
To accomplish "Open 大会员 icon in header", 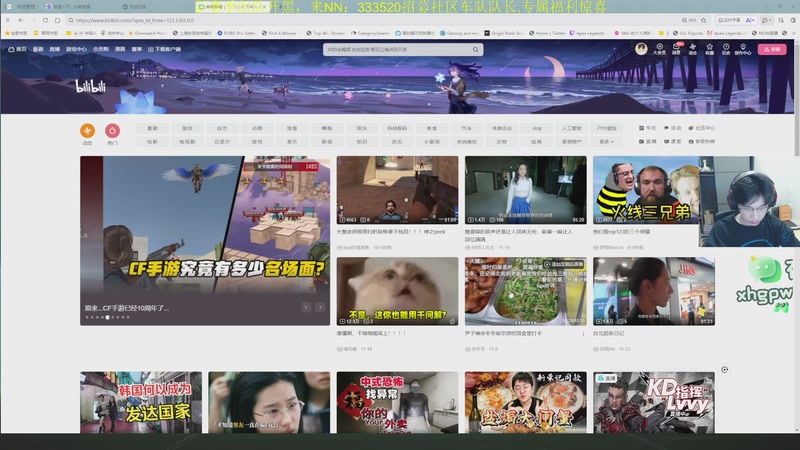I will (x=659, y=49).
